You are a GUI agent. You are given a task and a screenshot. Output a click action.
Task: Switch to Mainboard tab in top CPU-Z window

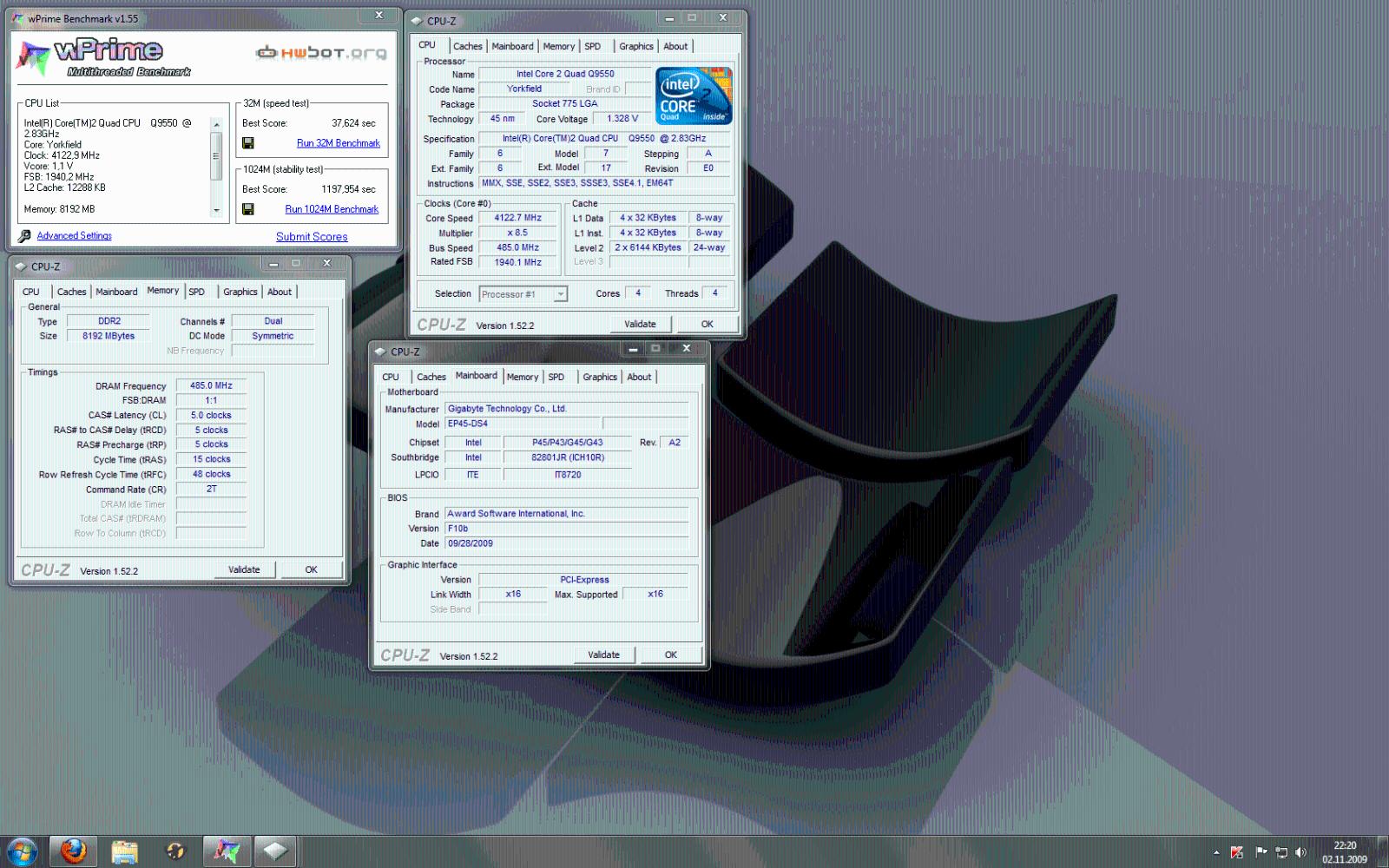512,47
